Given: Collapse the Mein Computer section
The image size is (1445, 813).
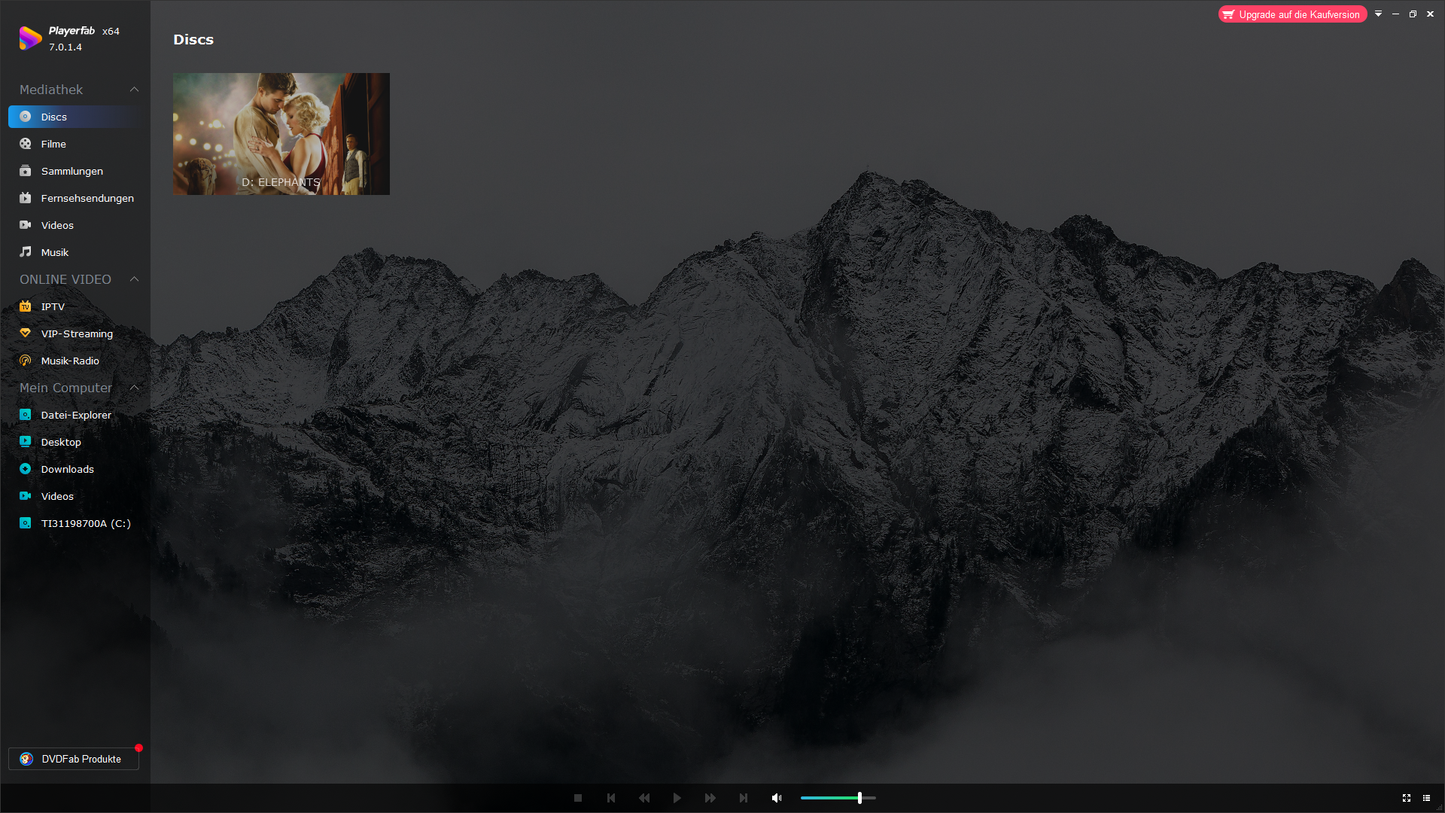Looking at the screenshot, I should click(x=134, y=388).
